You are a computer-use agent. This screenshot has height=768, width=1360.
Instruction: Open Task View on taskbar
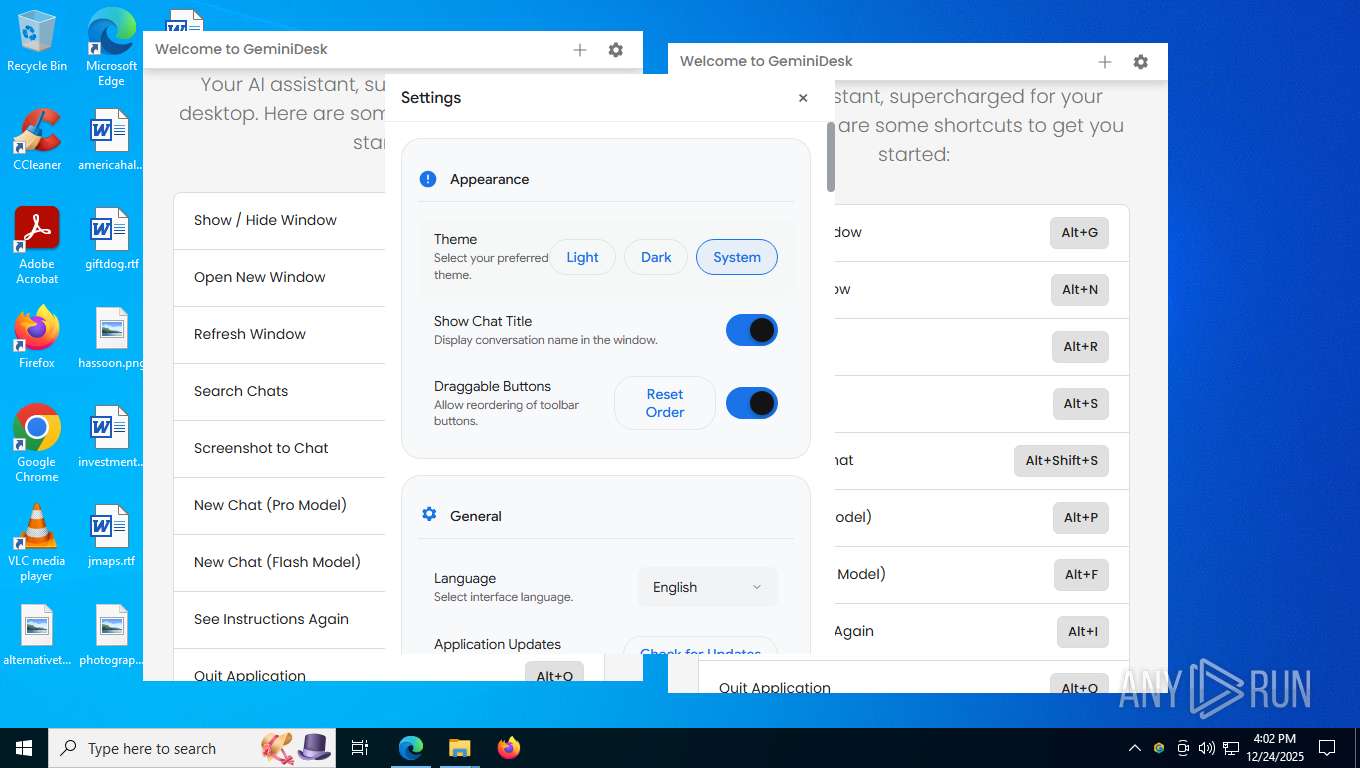360,748
